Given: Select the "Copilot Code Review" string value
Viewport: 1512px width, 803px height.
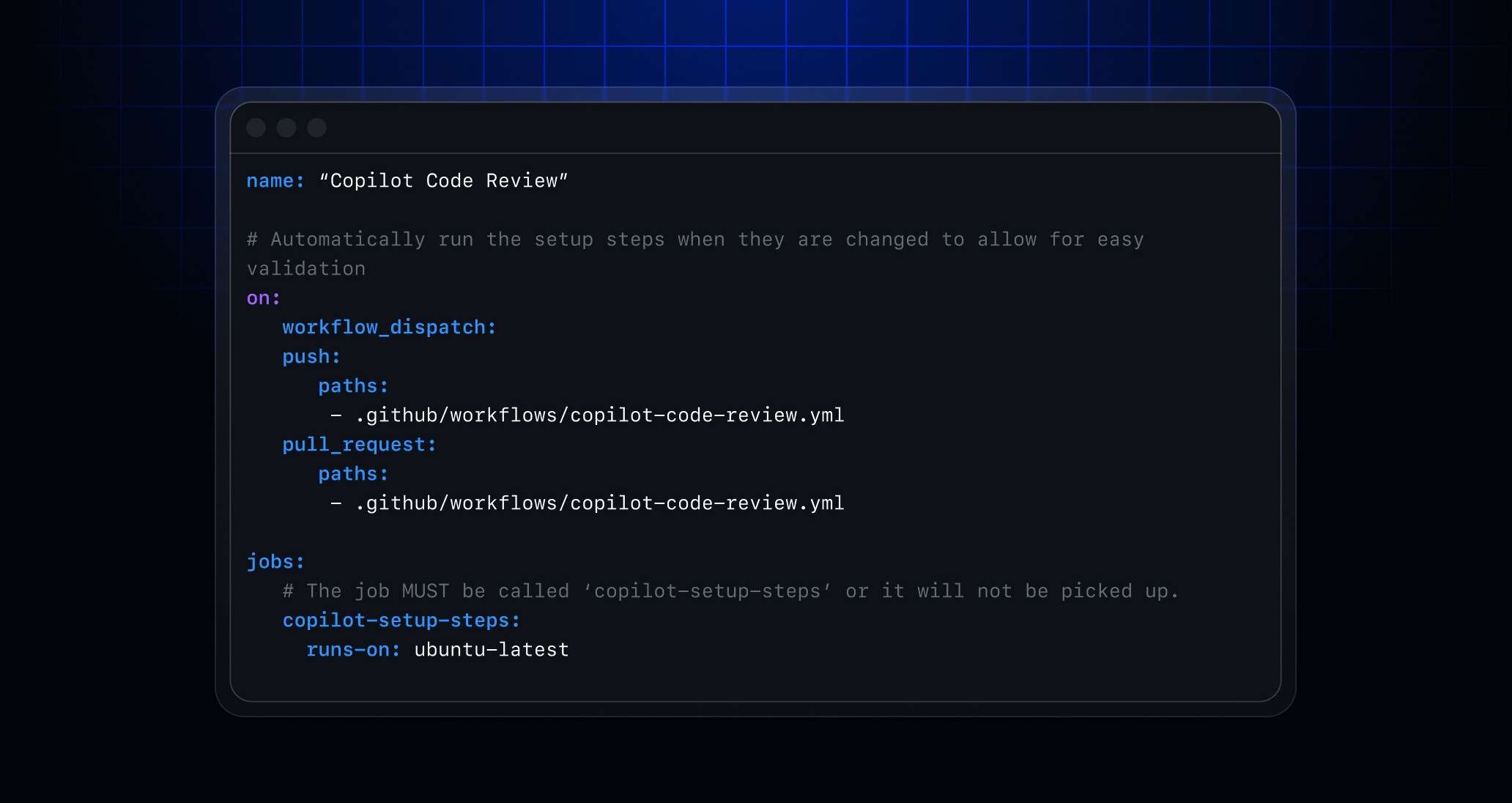Looking at the screenshot, I should click(443, 181).
